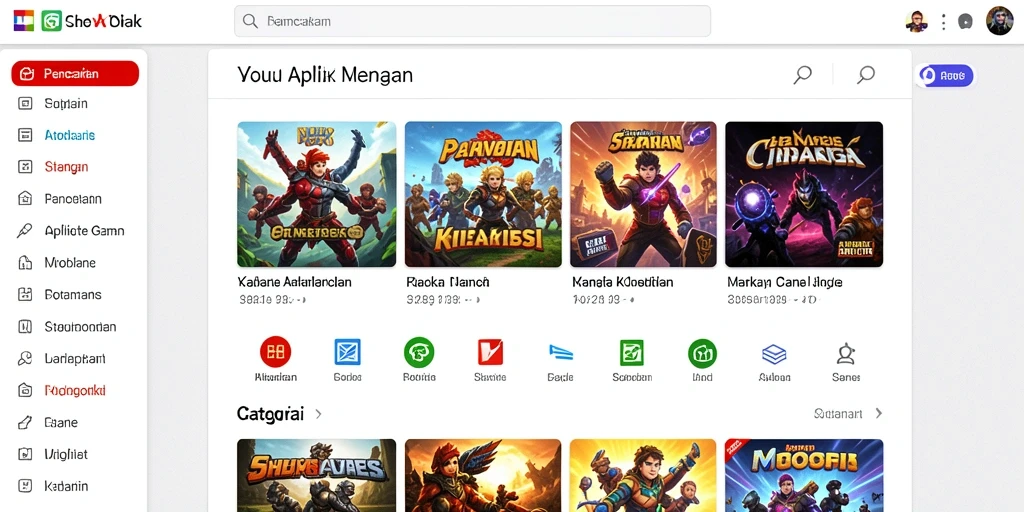Image resolution: width=1024 pixels, height=512 pixels.
Task: Click the icon next to Lariepkarn
Action: click(25, 359)
